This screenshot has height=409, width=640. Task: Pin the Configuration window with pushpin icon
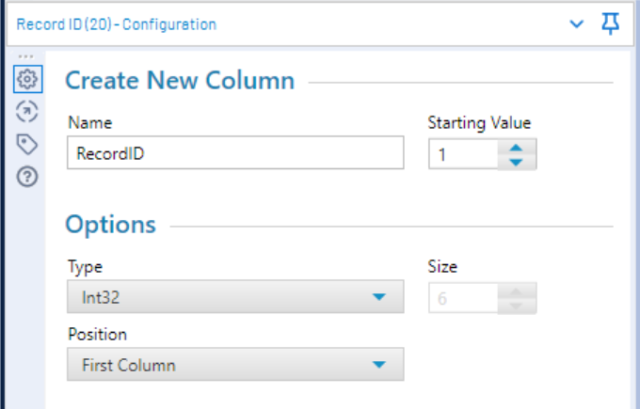pos(610,23)
